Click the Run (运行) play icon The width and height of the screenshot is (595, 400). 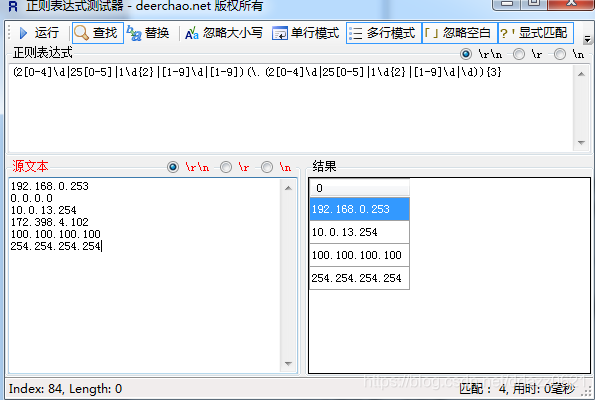coord(24,33)
